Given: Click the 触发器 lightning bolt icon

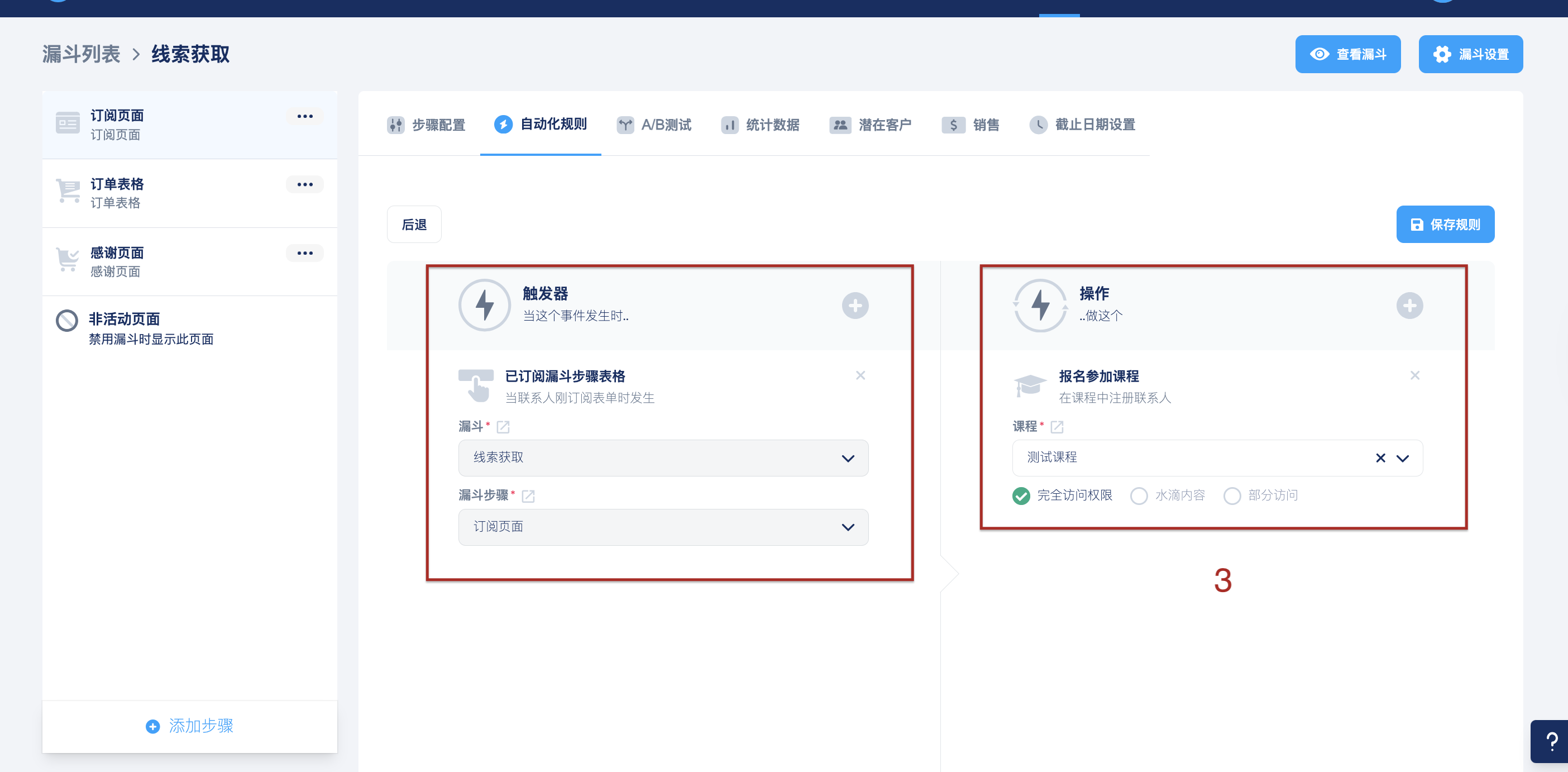Looking at the screenshot, I should [485, 305].
